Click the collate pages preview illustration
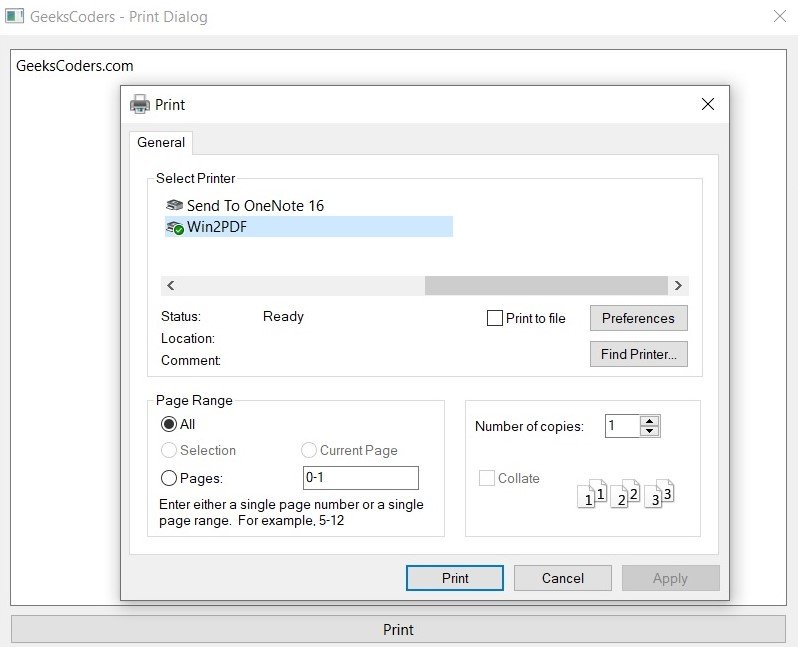The height and width of the screenshot is (647, 798). tap(625, 493)
